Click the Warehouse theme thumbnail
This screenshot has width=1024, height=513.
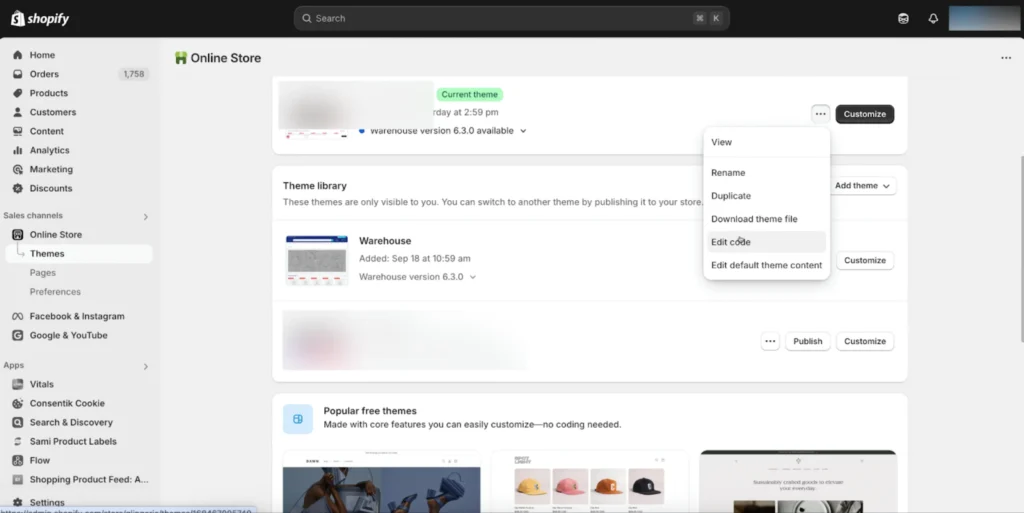tap(317, 260)
